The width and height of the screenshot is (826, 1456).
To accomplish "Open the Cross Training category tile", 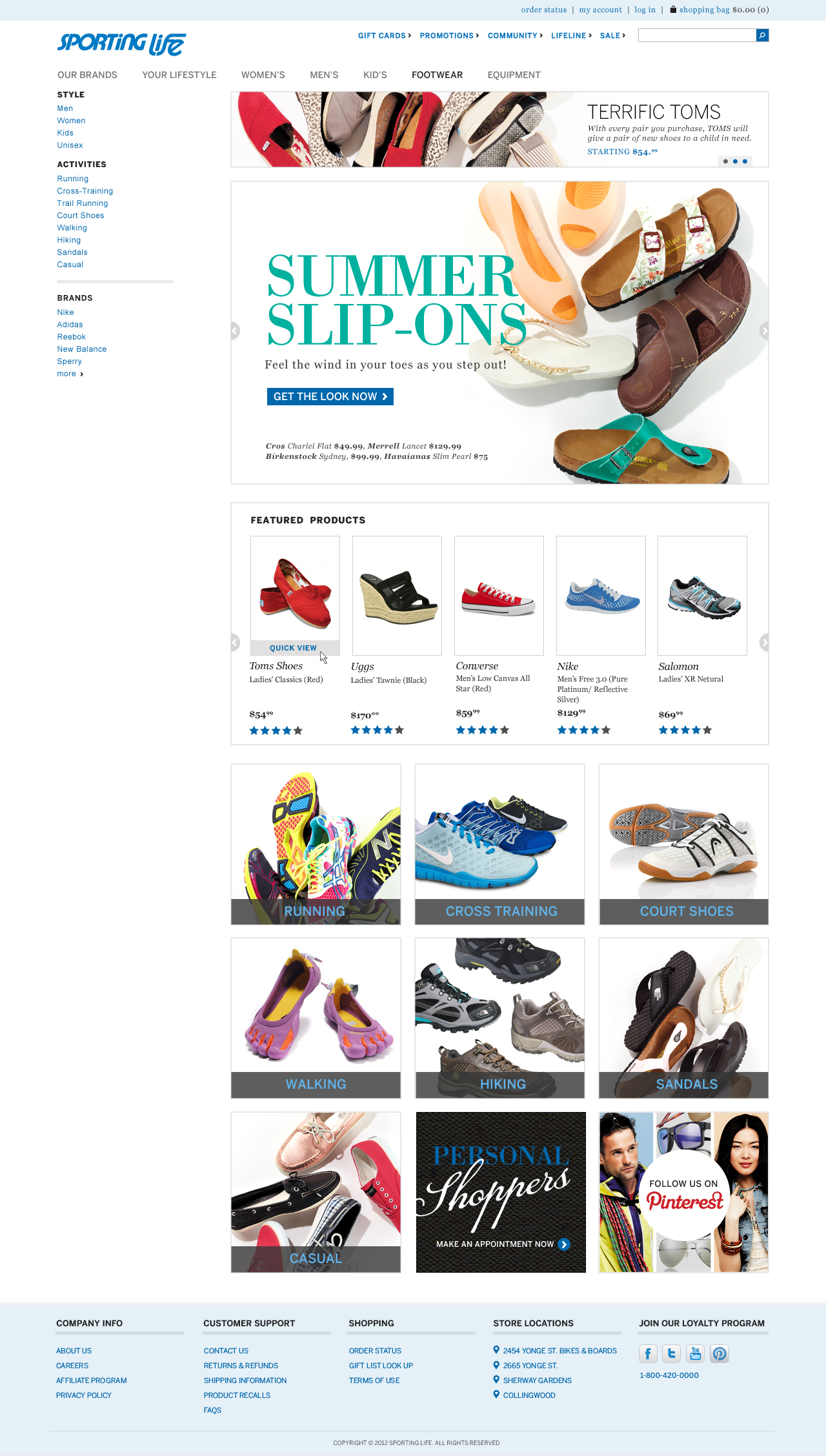I will (499, 844).
